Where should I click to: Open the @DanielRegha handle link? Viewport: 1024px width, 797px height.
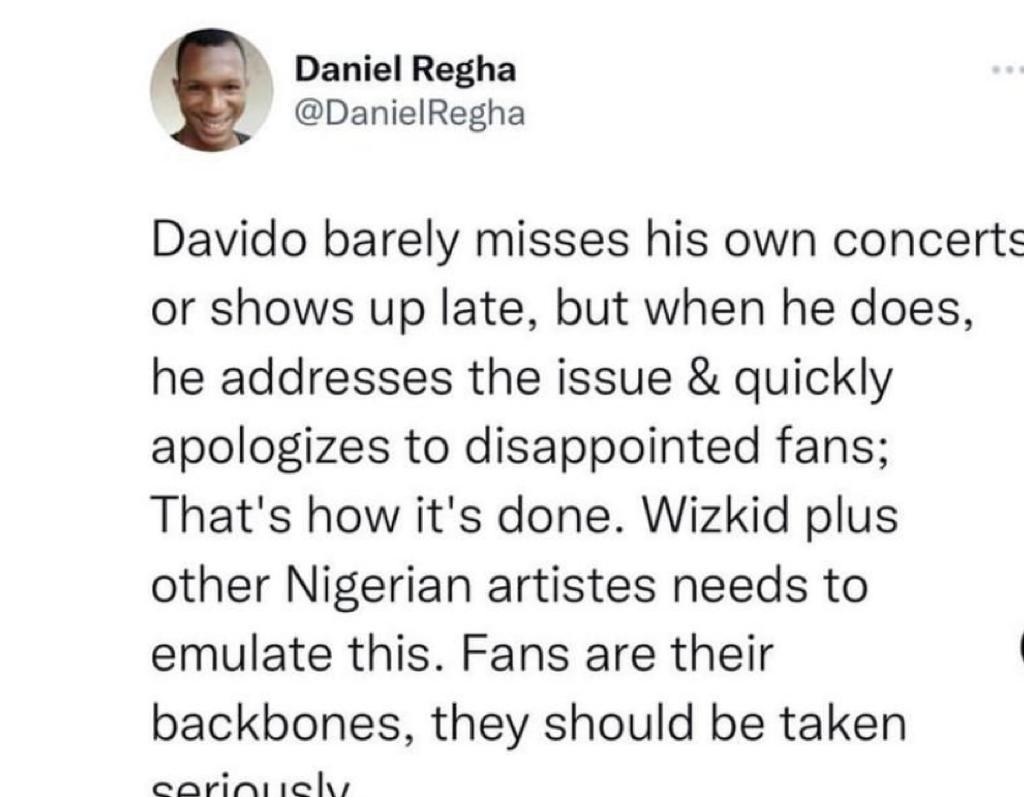(x=409, y=114)
